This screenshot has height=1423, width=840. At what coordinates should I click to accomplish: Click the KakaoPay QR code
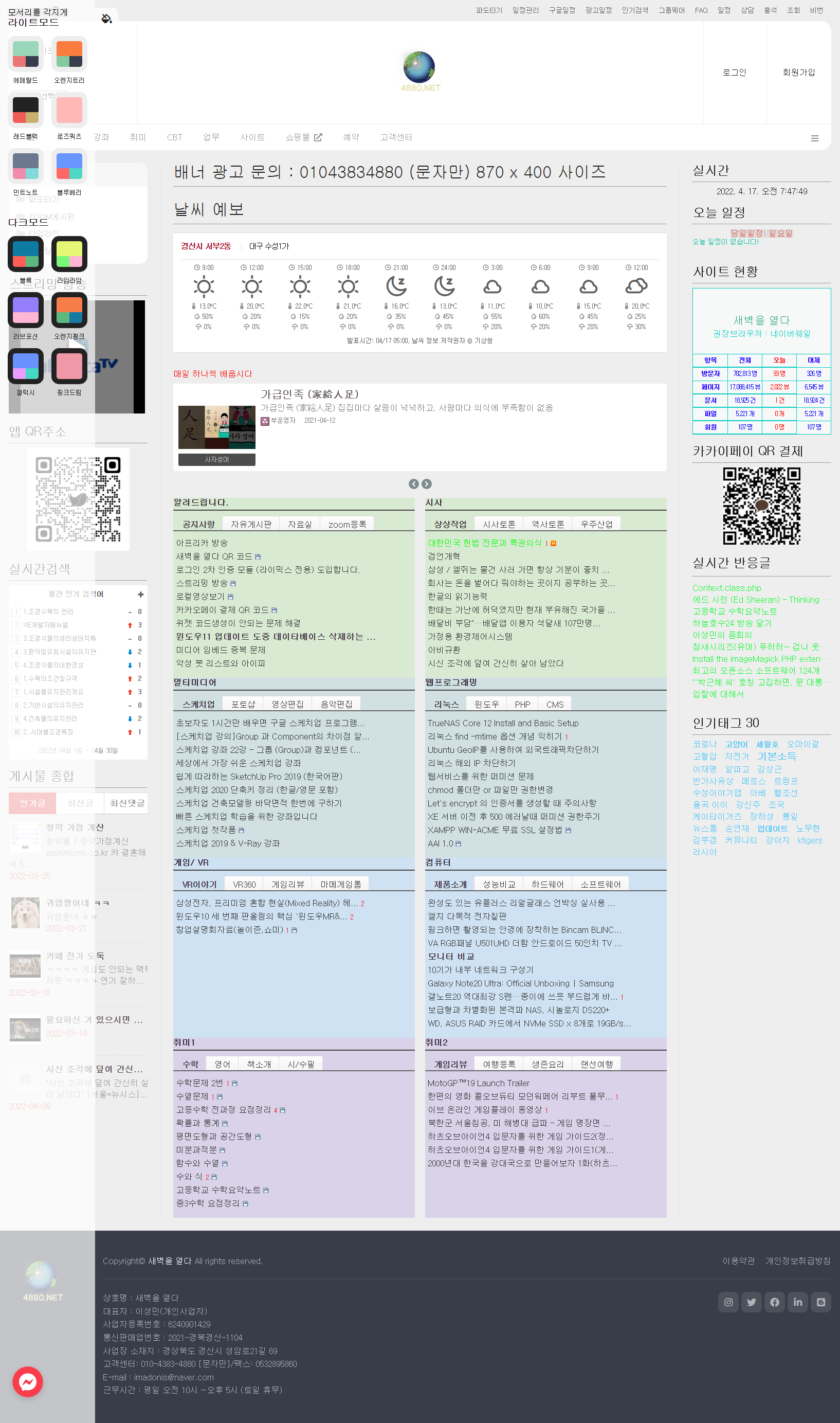761,506
